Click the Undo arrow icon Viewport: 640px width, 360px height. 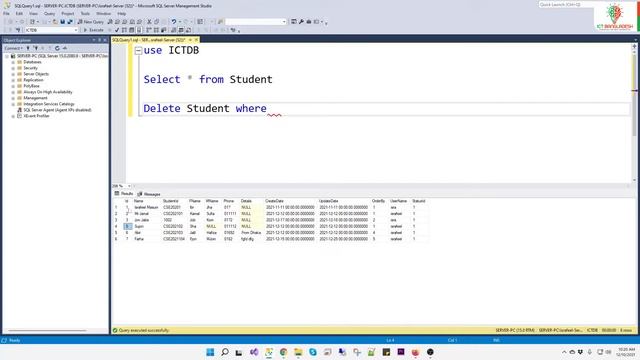point(174,22)
